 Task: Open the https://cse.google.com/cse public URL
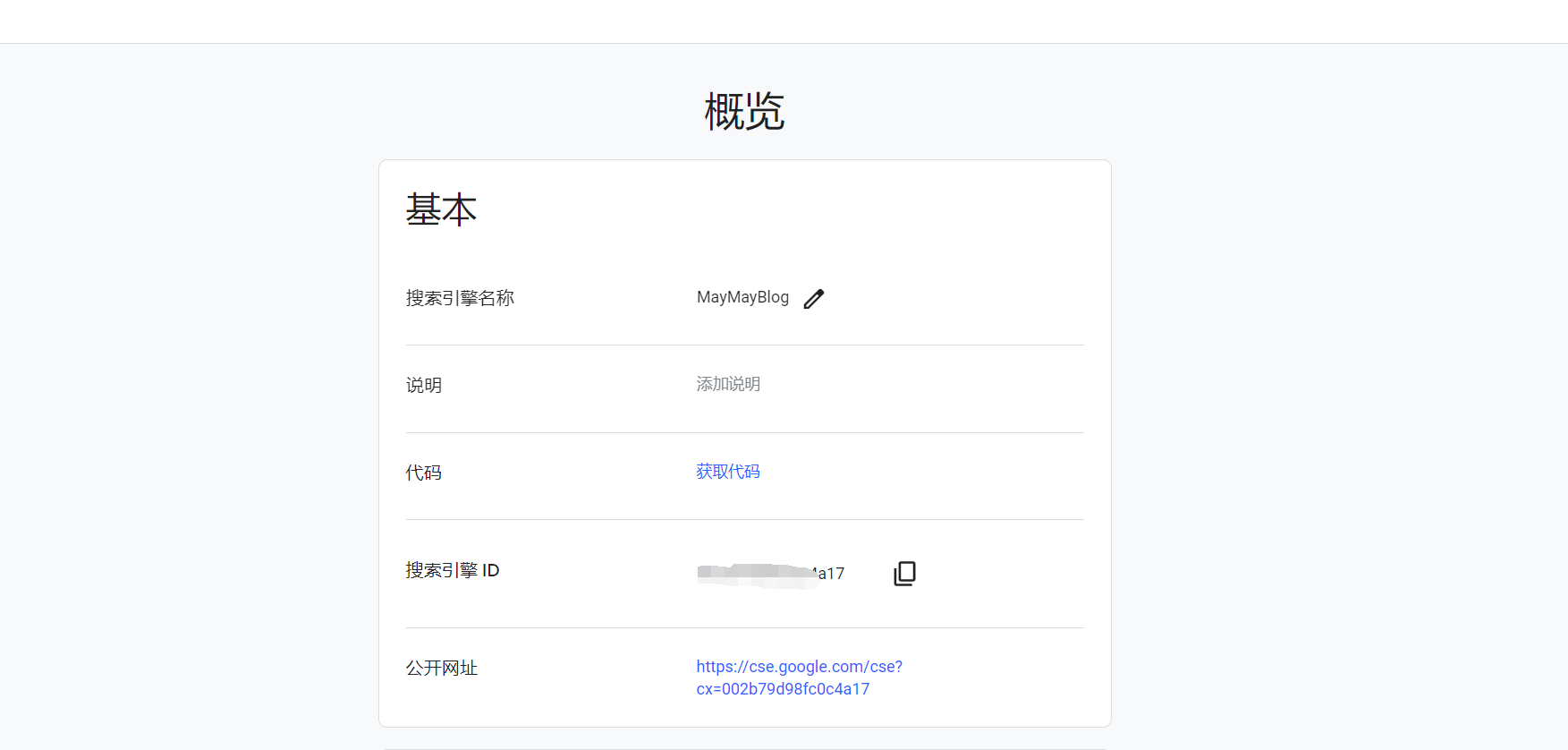[799, 667]
